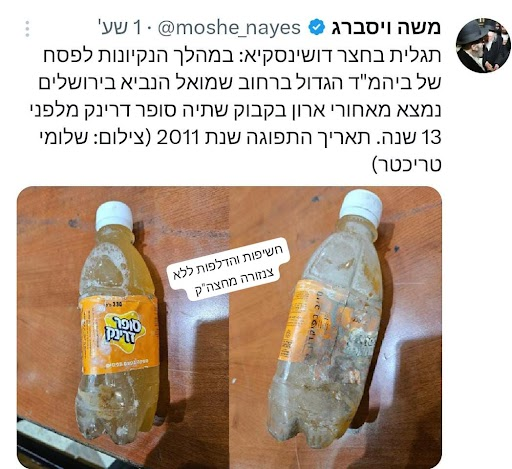Click the photo credit name טריכטר
The image size is (512, 469).
[x=407, y=164]
